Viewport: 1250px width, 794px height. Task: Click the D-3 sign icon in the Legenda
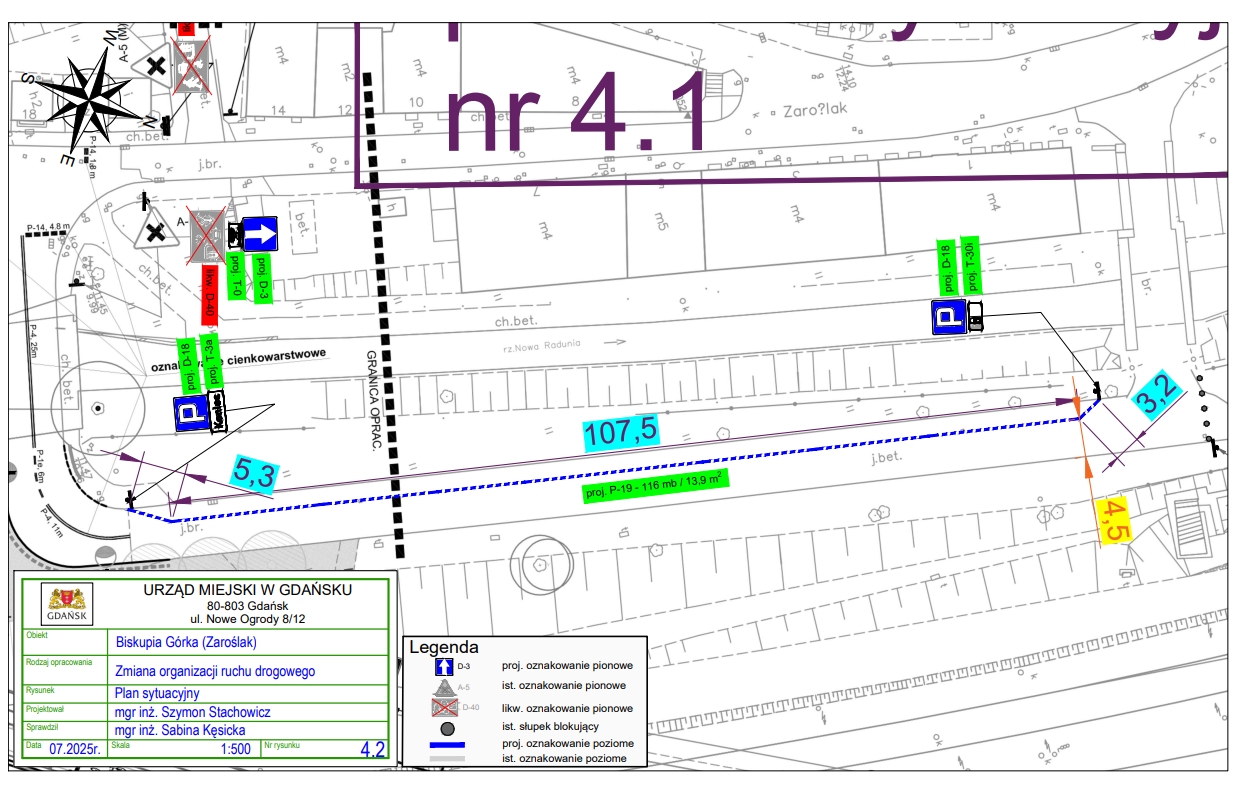pos(446,667)
